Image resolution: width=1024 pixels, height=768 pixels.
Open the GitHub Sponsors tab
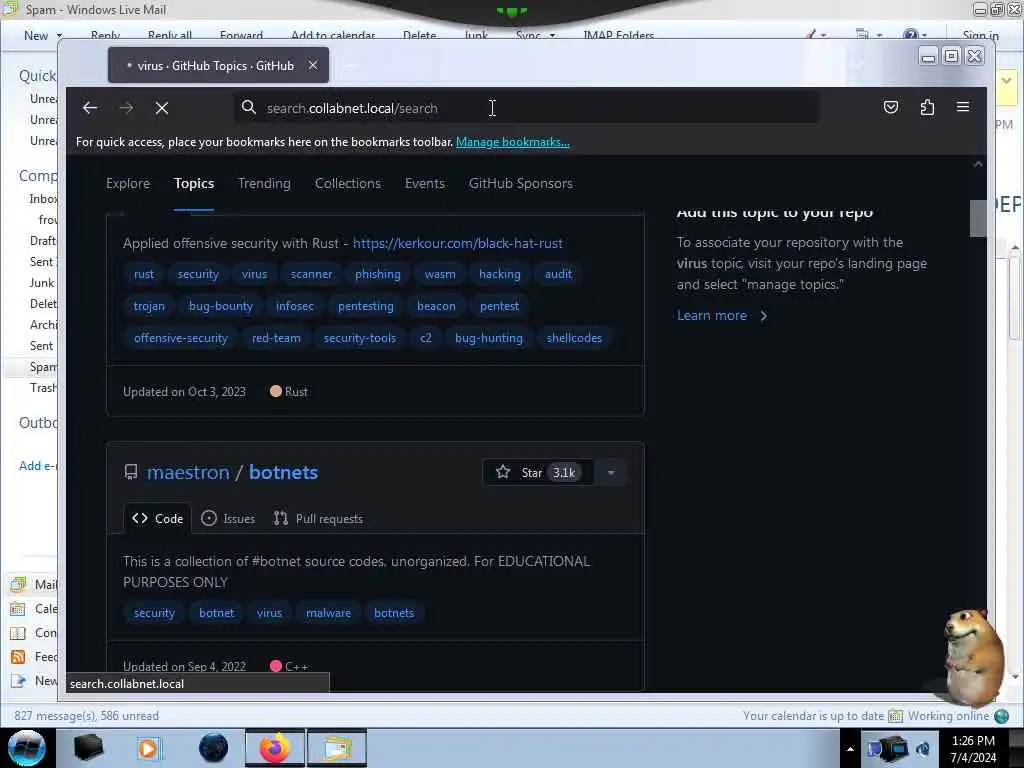click(520, 184)
